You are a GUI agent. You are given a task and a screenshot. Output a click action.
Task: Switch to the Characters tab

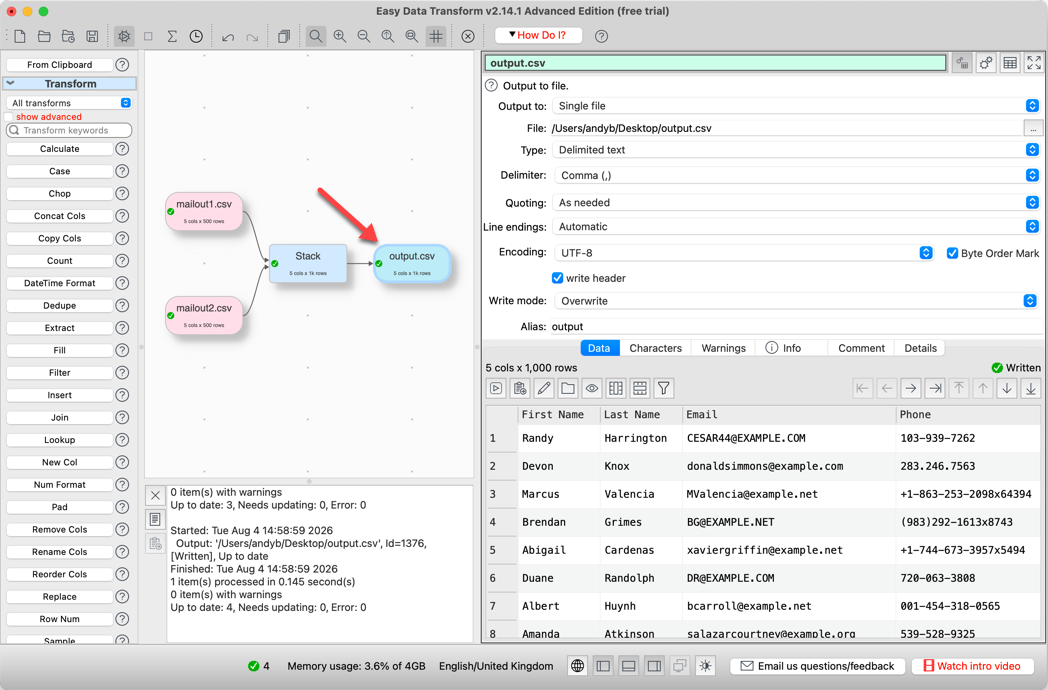(655, 348)
